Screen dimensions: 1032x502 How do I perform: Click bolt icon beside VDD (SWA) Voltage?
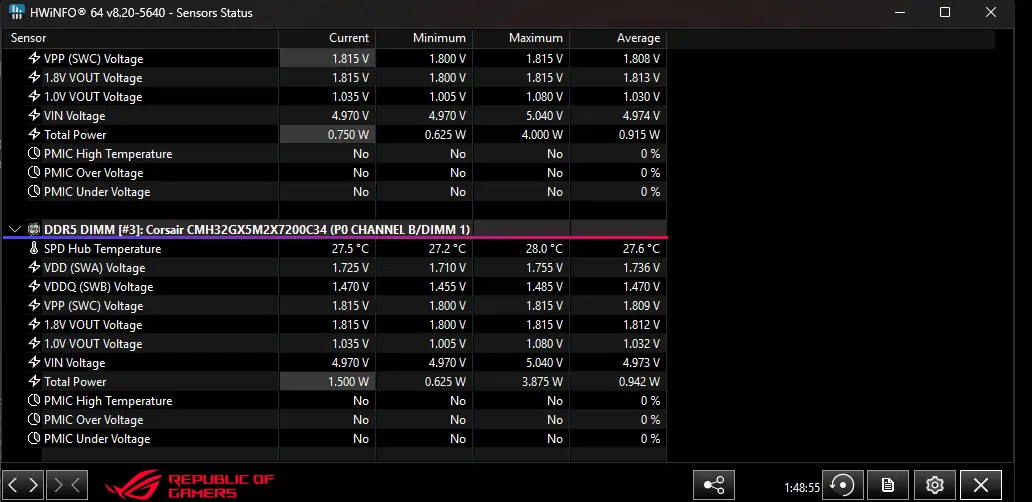tap(34, 268)
